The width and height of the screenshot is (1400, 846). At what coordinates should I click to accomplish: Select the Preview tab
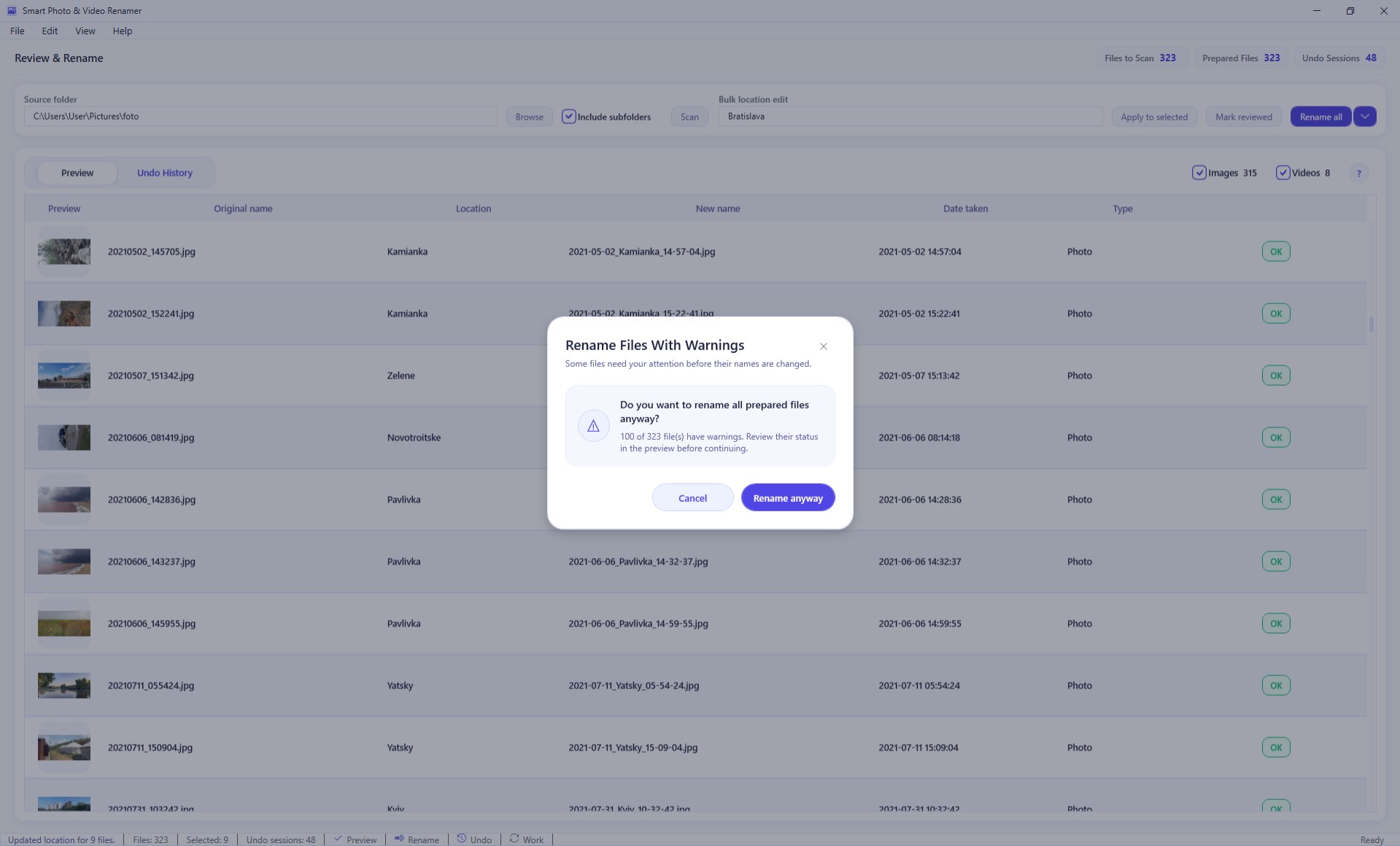tap(77, 173)
